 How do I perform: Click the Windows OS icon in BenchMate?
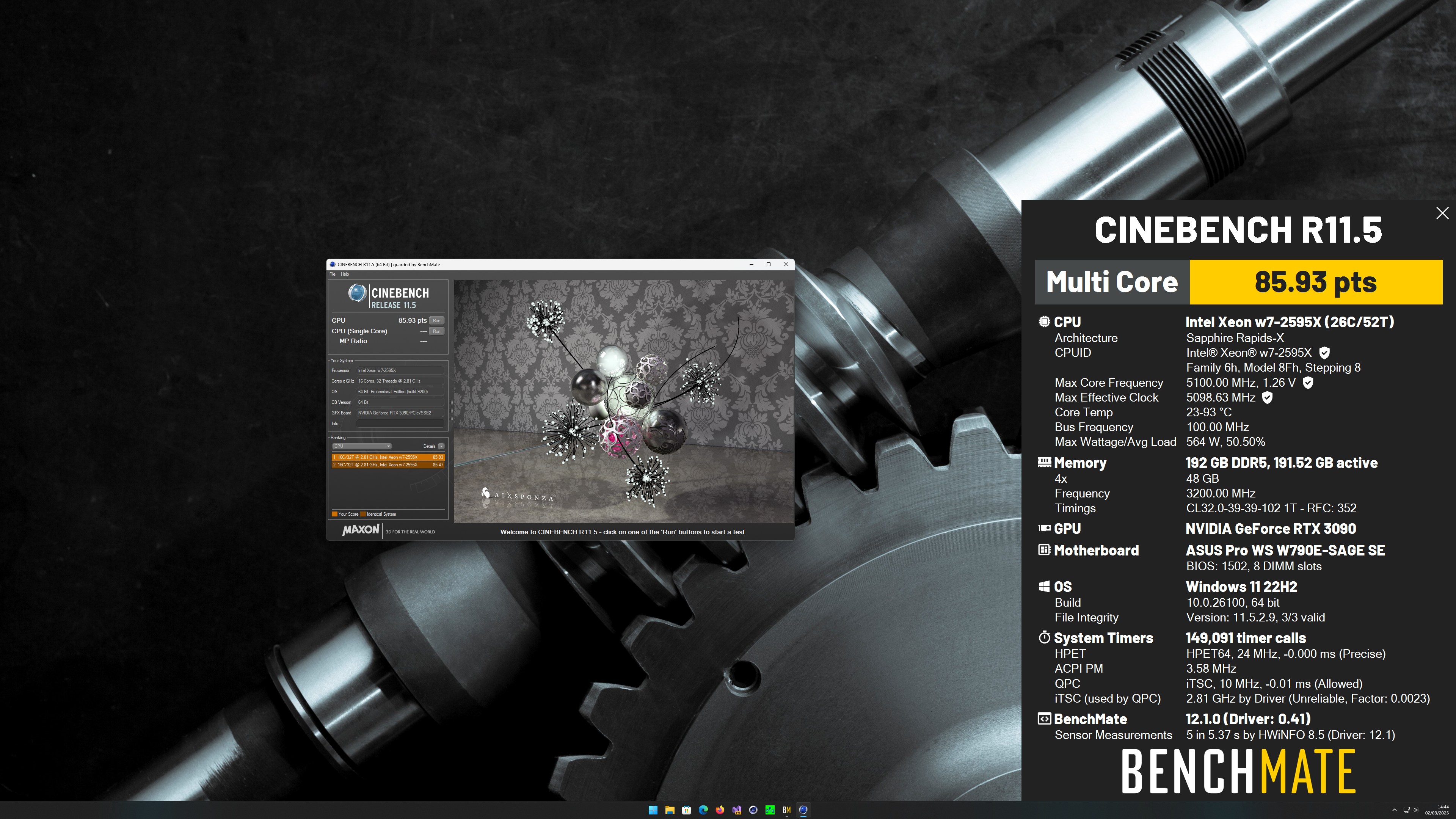coord(1044,586)
